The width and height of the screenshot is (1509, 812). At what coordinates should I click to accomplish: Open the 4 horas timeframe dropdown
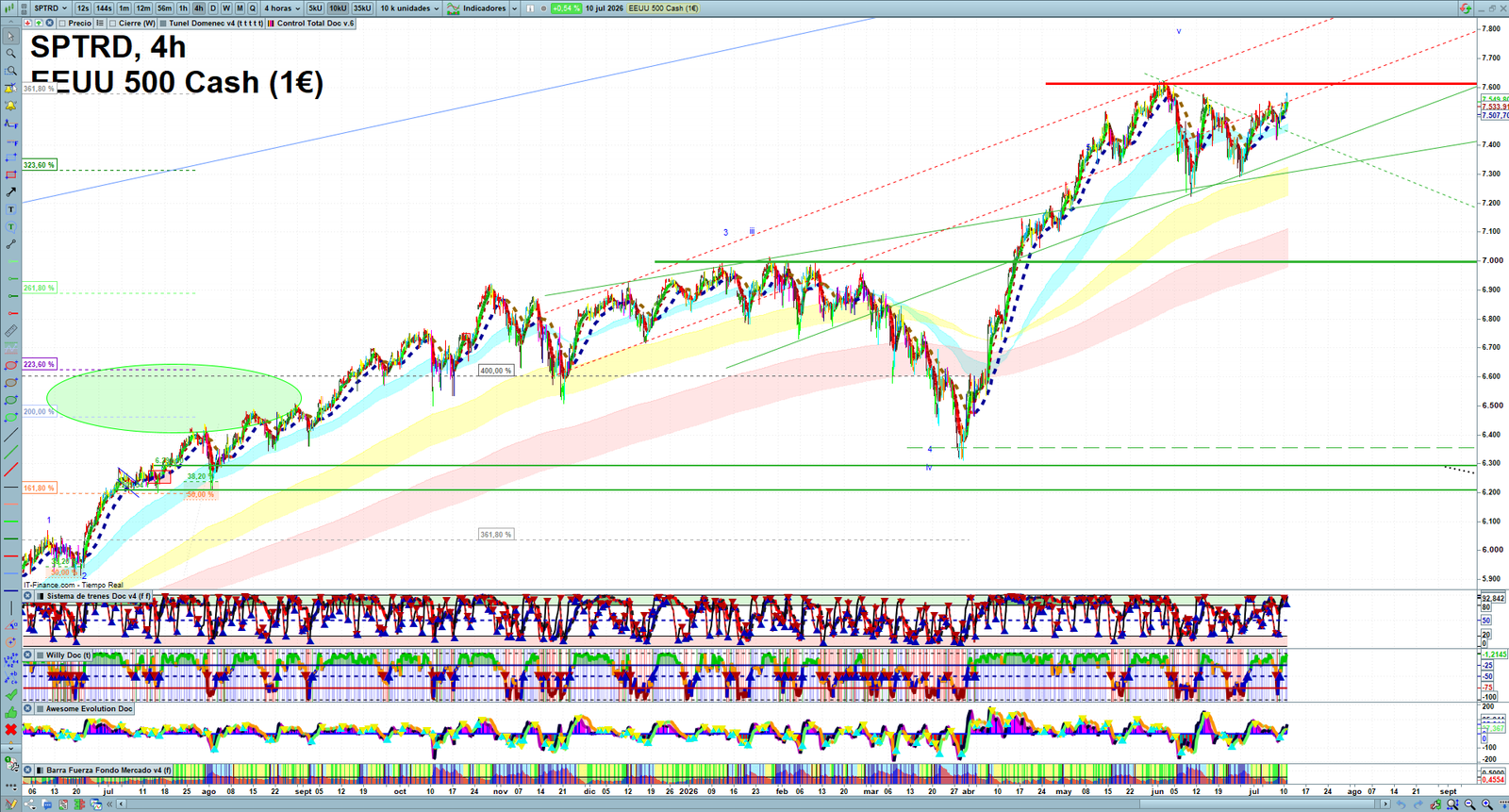pos(282,8)
